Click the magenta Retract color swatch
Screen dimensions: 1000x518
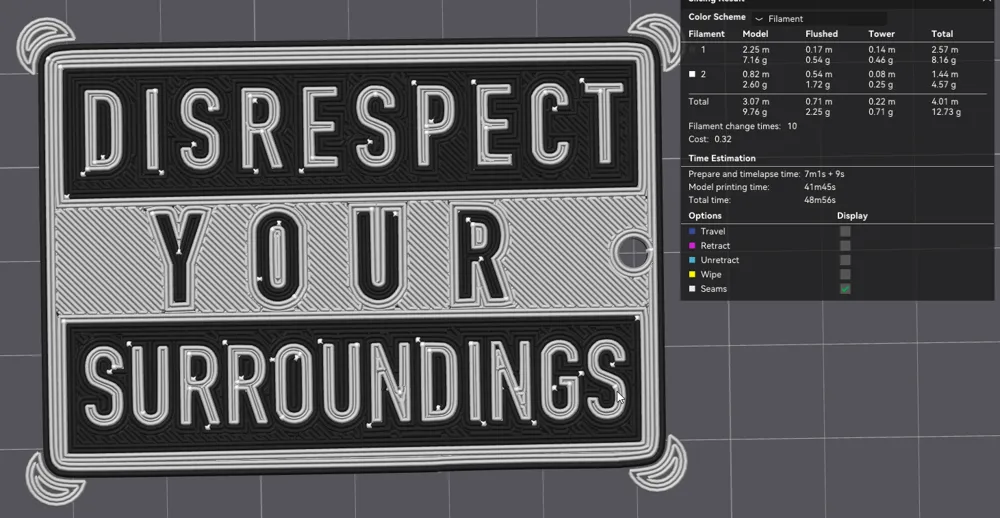(692, 246)
